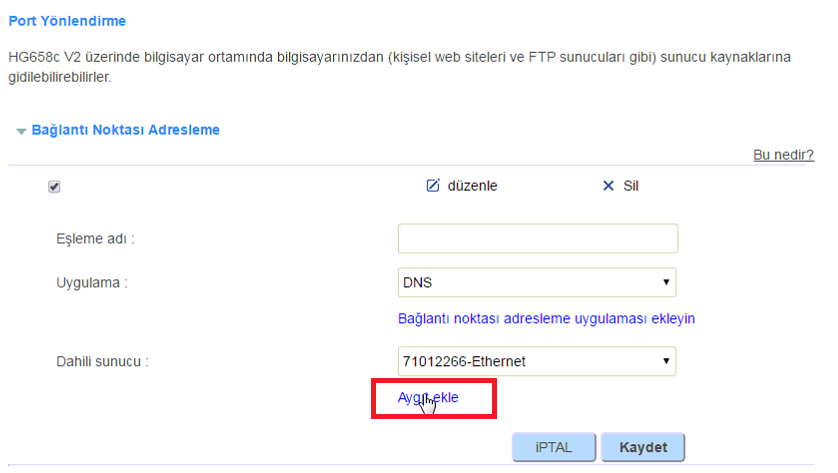Click the arrow on the 71012266-Ethernet combo box
The height and width of the screenshot is (473, 838).
pos(666,361)
